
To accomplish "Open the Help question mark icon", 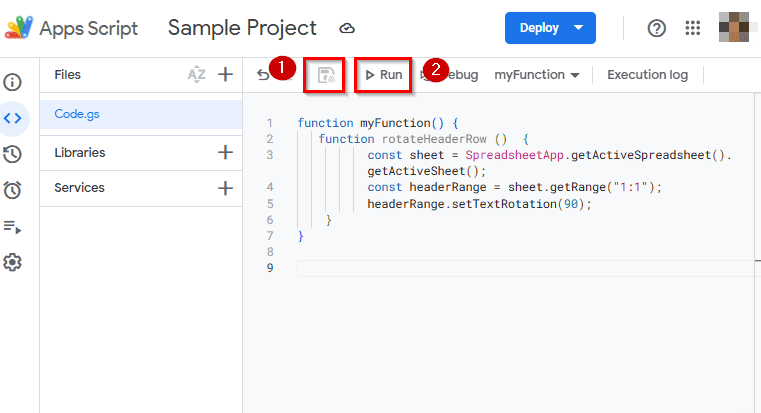I will 657,28.
